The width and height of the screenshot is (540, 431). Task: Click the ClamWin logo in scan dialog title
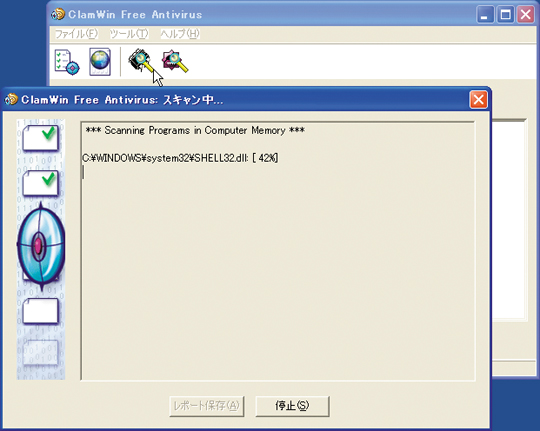[11, 99]
